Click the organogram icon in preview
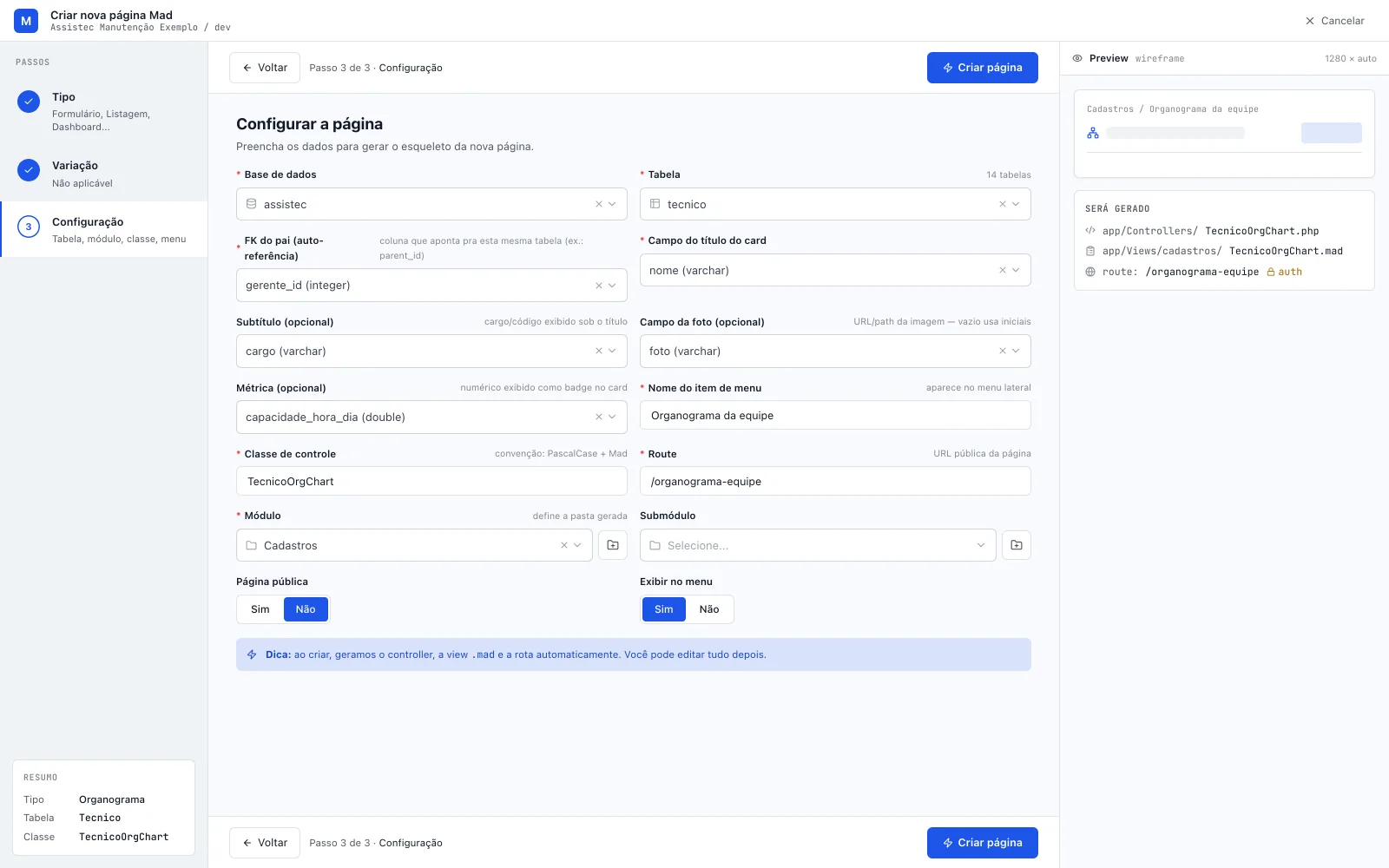Image resolution: width=1389 pixels, height=868 pixels. [x=1093, y=133]
